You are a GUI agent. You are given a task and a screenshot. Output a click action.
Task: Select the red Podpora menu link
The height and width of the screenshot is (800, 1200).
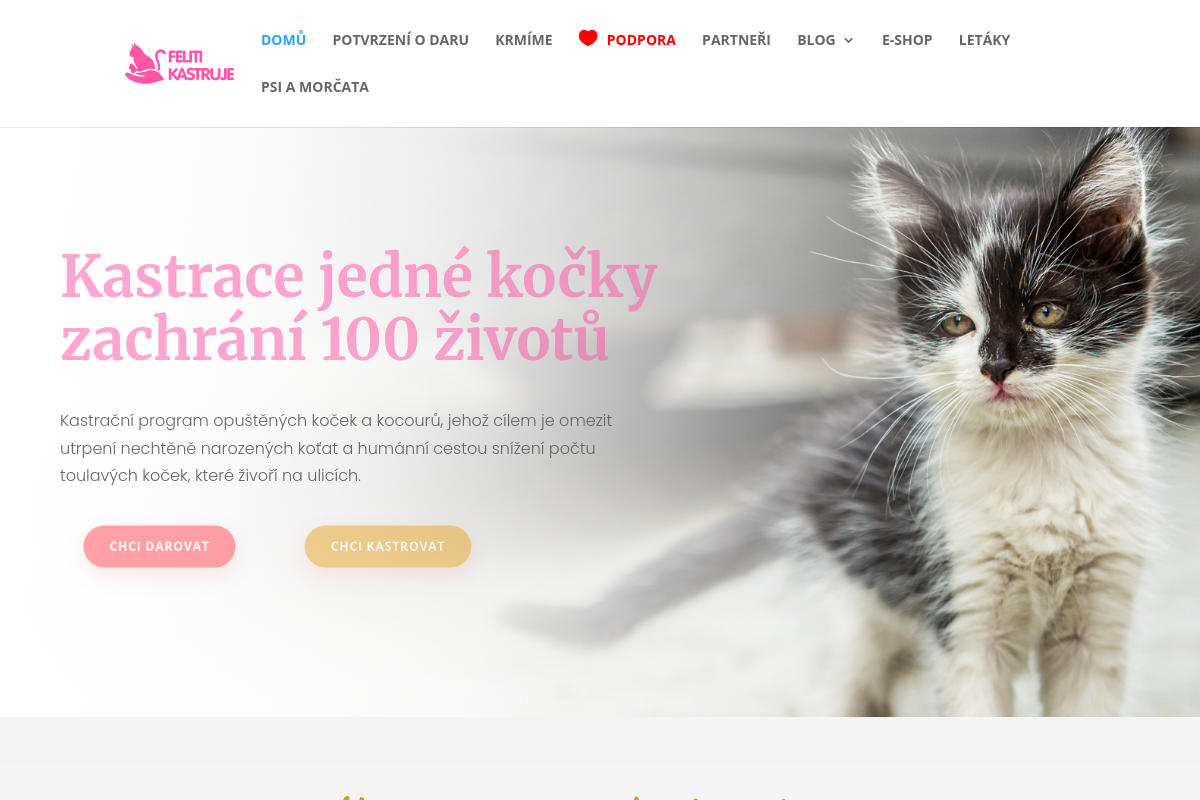coord(641,40)
